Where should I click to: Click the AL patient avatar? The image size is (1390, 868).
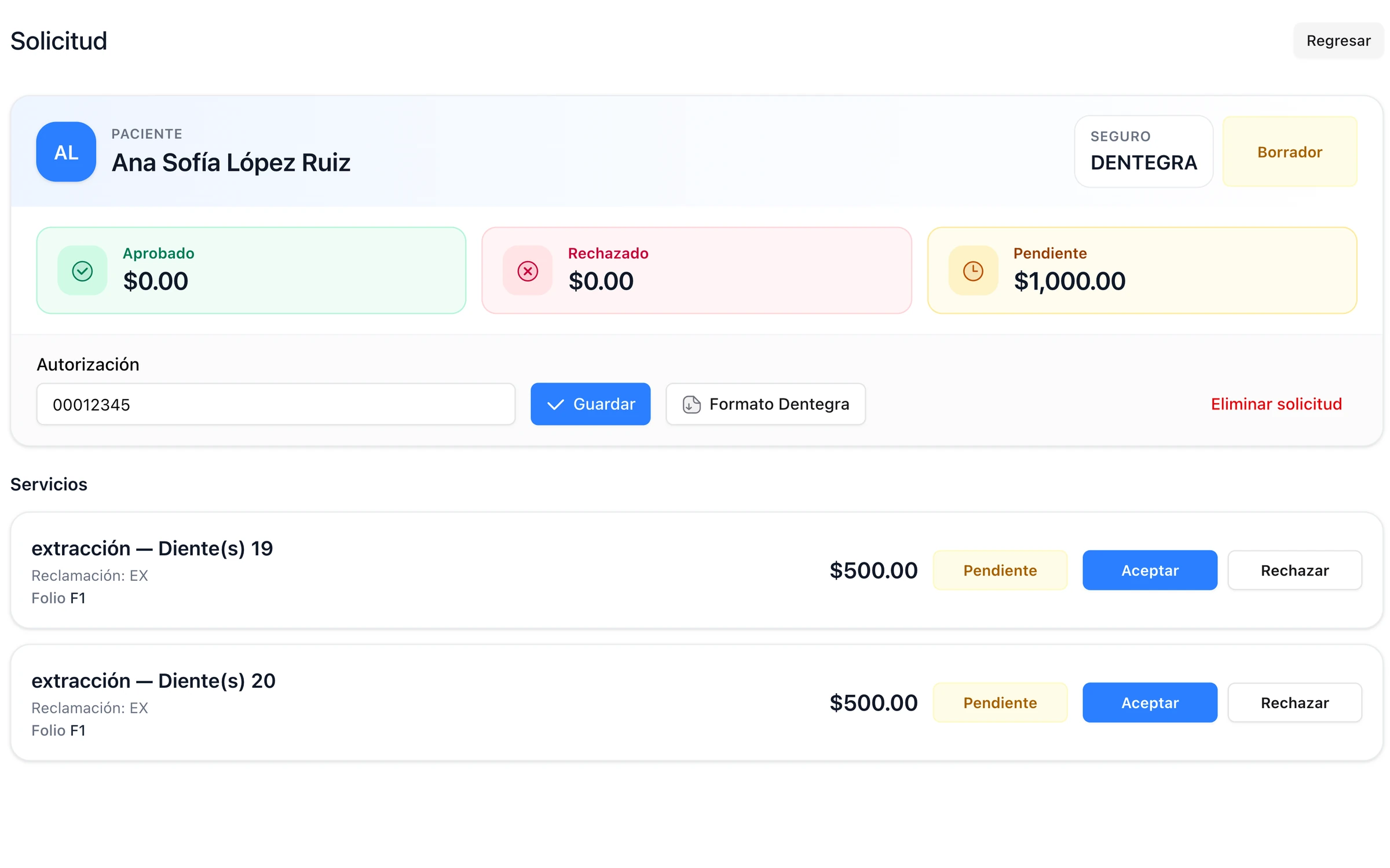[x=66, y=152]
